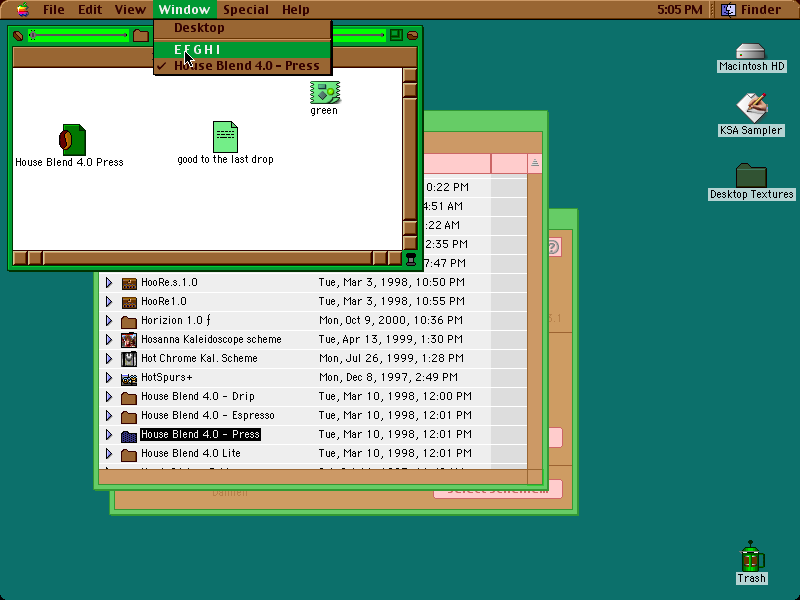Expand the House Blend 4.0 - Espresso folder triangle

[x=109, y=415]
